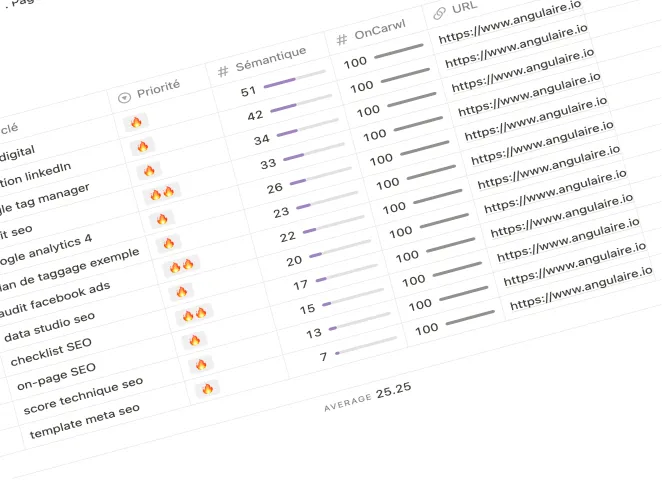The height and width of the screenshot is (480, 662).
Task: Click the OnCarwl bar in the template meta seo row
Action: point(470,317)
